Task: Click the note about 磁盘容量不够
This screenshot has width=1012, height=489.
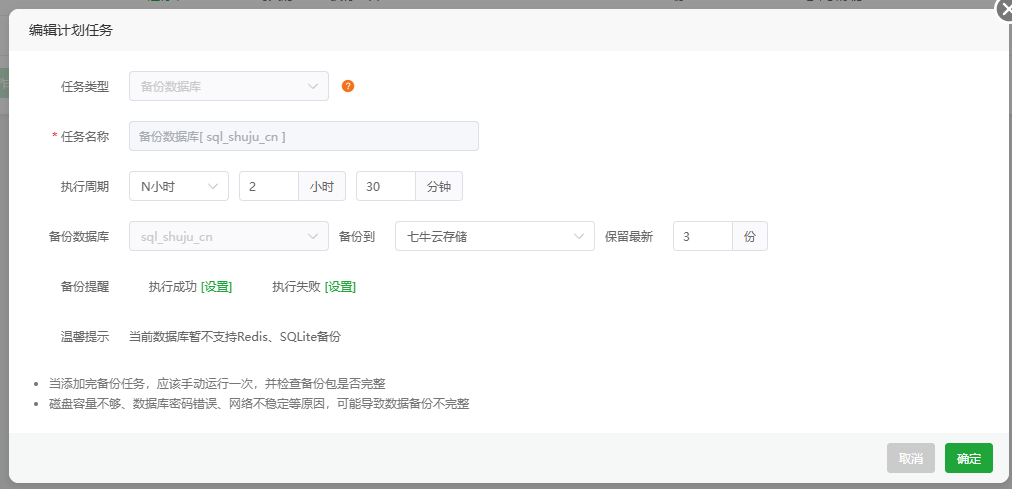Action: [x=259, y=404]
